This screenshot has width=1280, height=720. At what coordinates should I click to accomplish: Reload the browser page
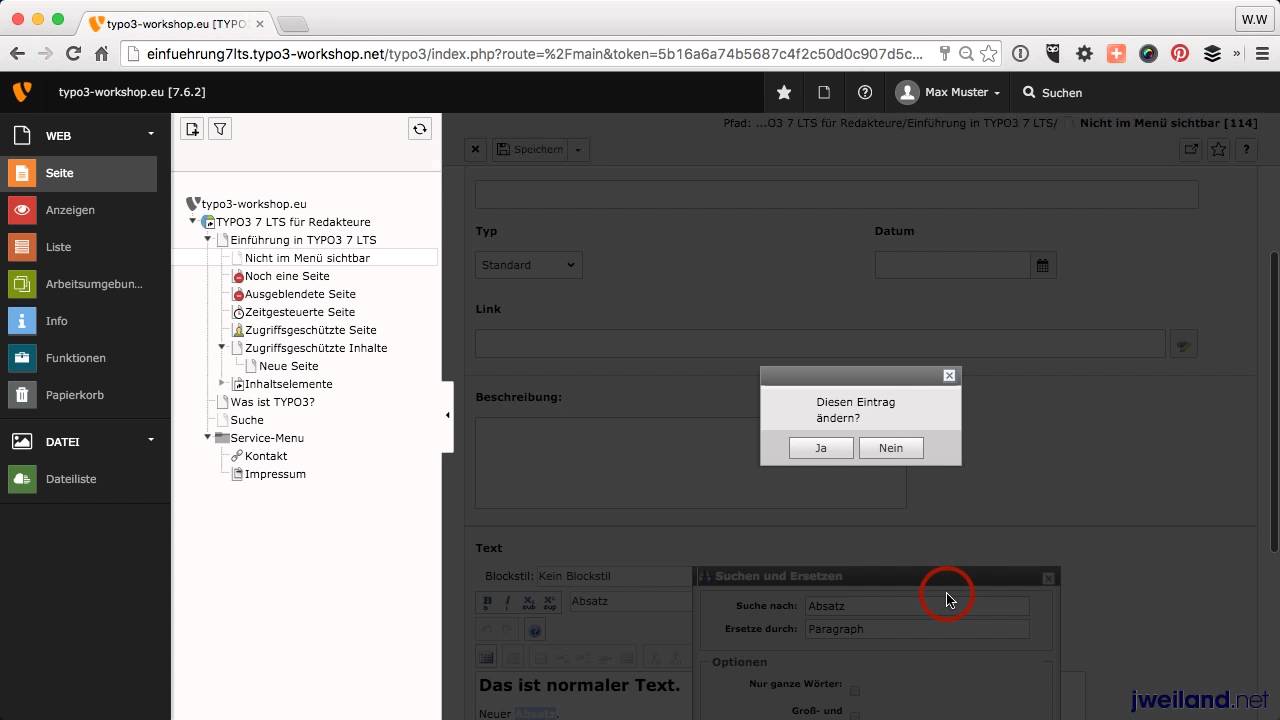[x=73, y=54]
